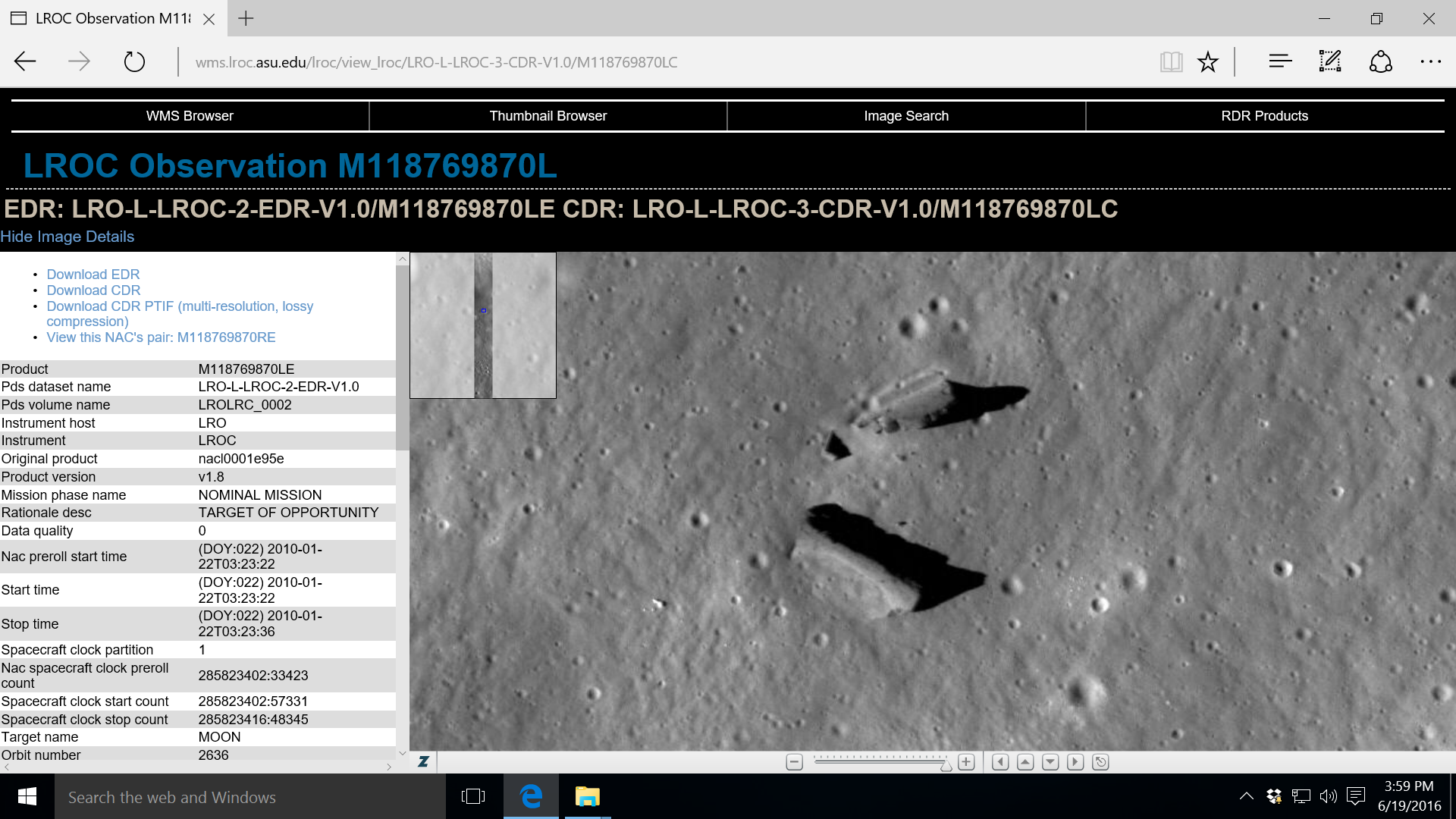
Task: Go forward in browser history
Action: pyautogui.click(x=79, y=61)
